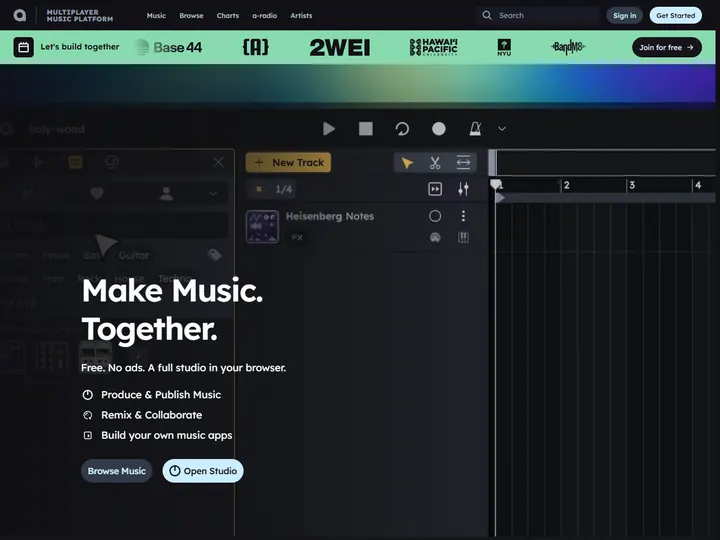This screenshot has width=720, height=540.
Task: Close the browser panel with X
Action: tap(218, 162)
